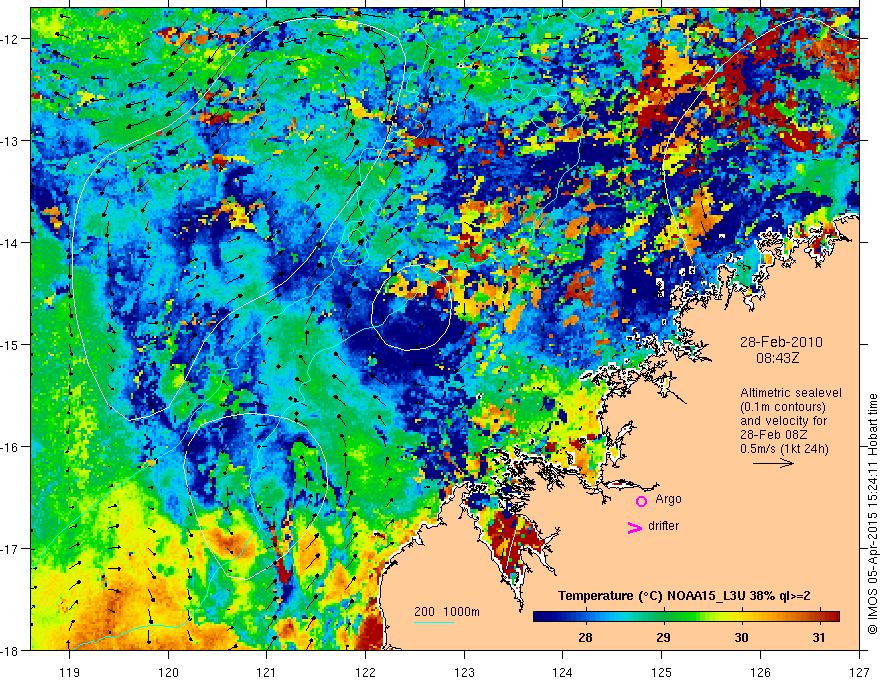
Task: Click the vertical IMOS copyright timestamp text
Action: click(x=872, y=514)
